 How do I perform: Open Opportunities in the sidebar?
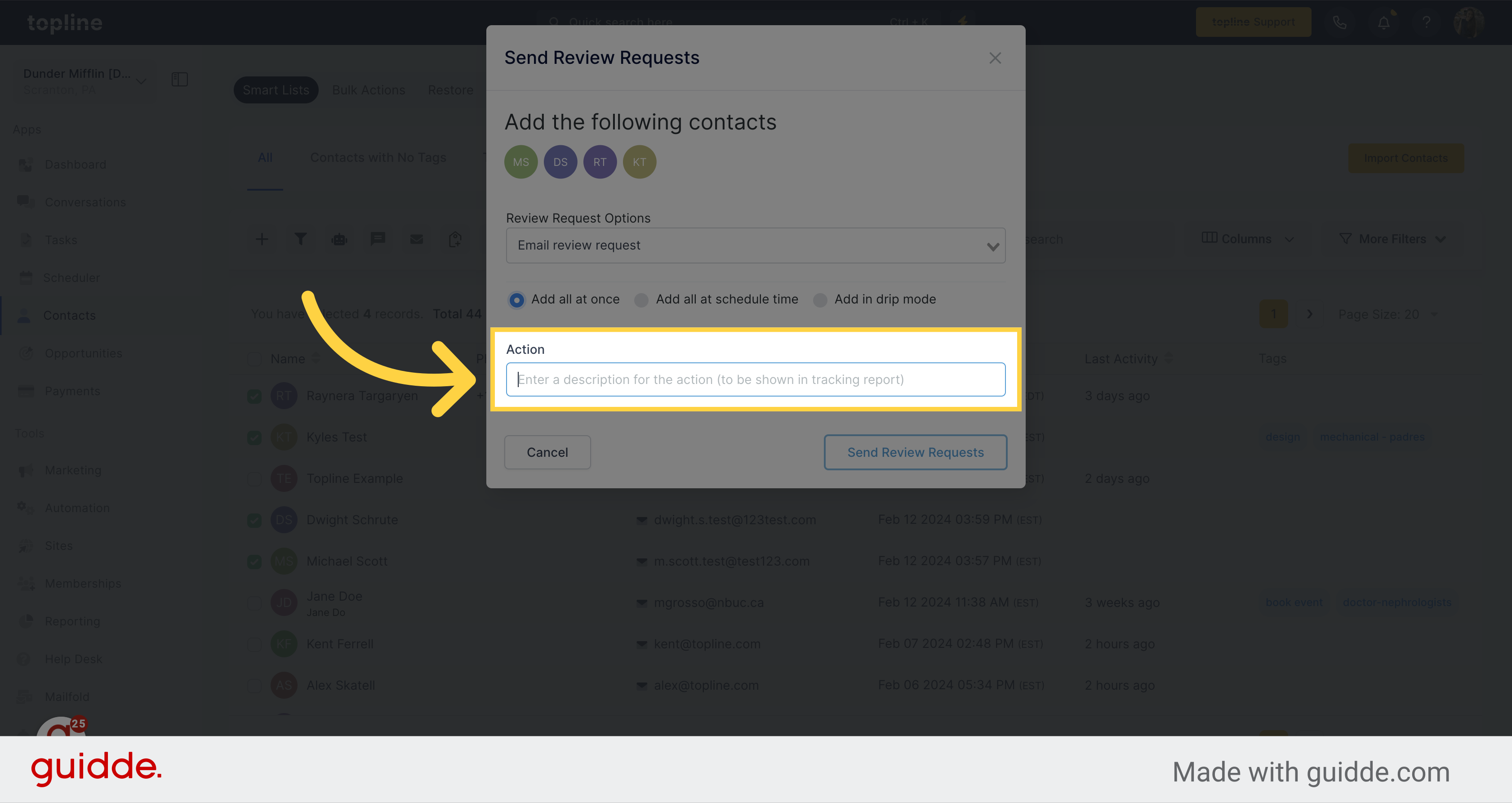click(83, 353)
